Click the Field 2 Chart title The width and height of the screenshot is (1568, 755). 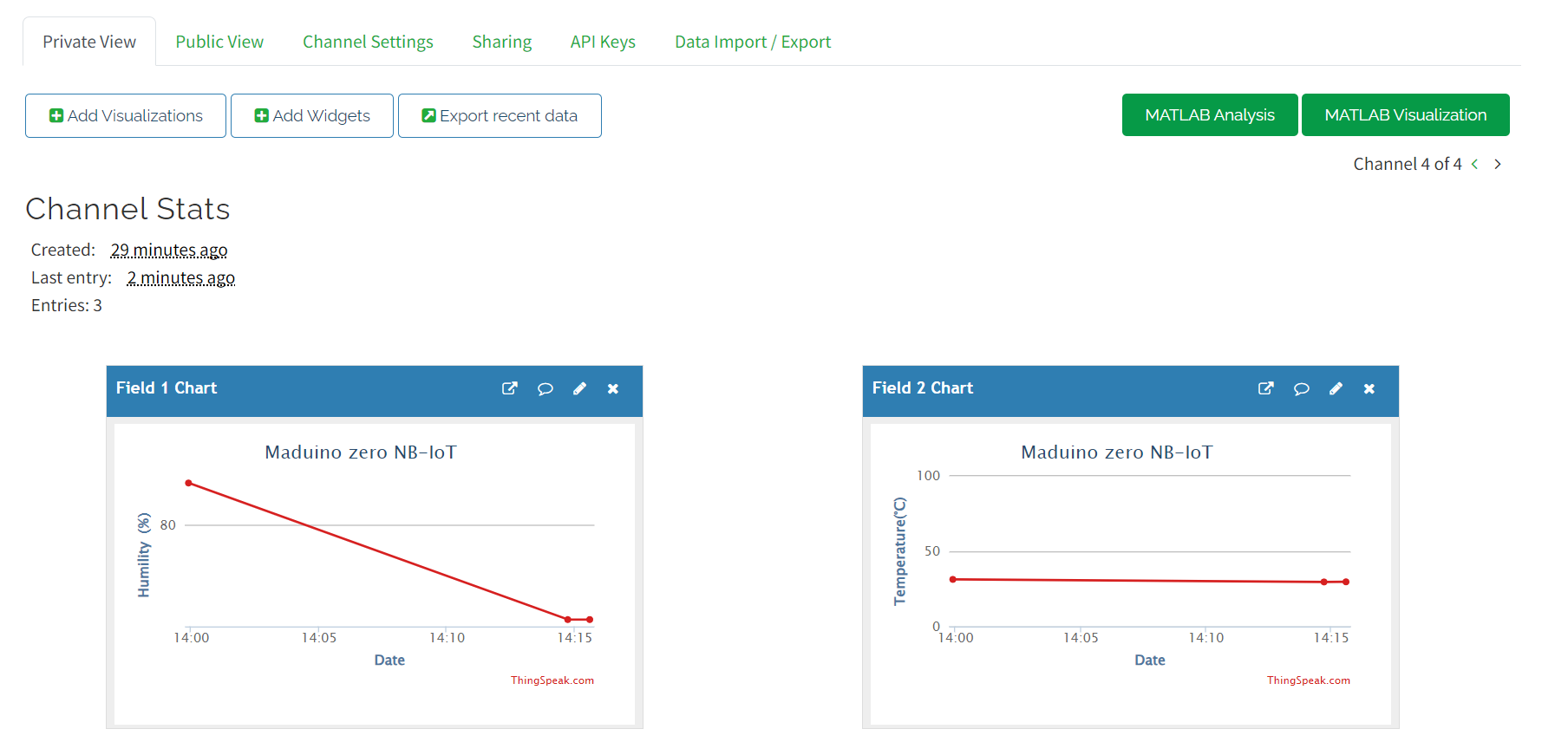[x=923, y=388]
